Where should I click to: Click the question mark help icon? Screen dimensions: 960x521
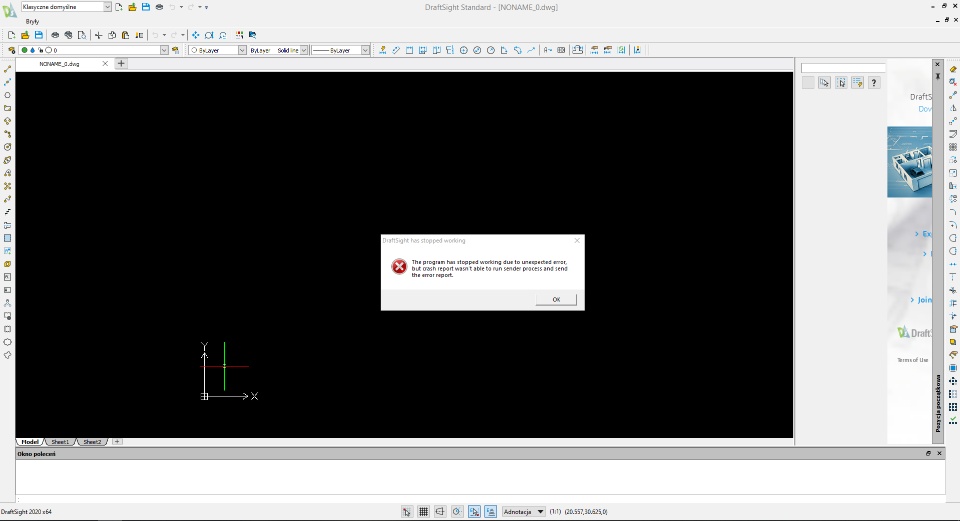(874, 83)
